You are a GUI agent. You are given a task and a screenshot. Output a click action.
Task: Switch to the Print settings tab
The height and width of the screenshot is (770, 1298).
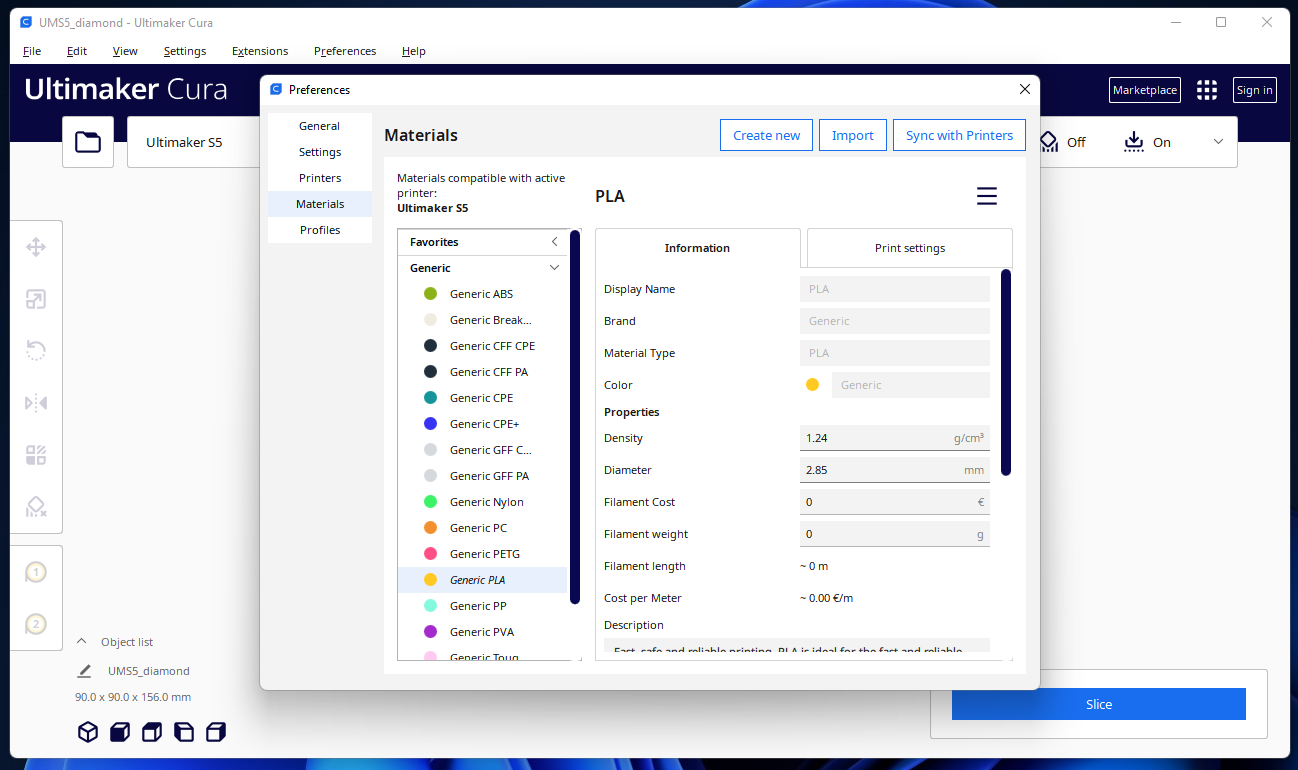click(x=910, y=248)
